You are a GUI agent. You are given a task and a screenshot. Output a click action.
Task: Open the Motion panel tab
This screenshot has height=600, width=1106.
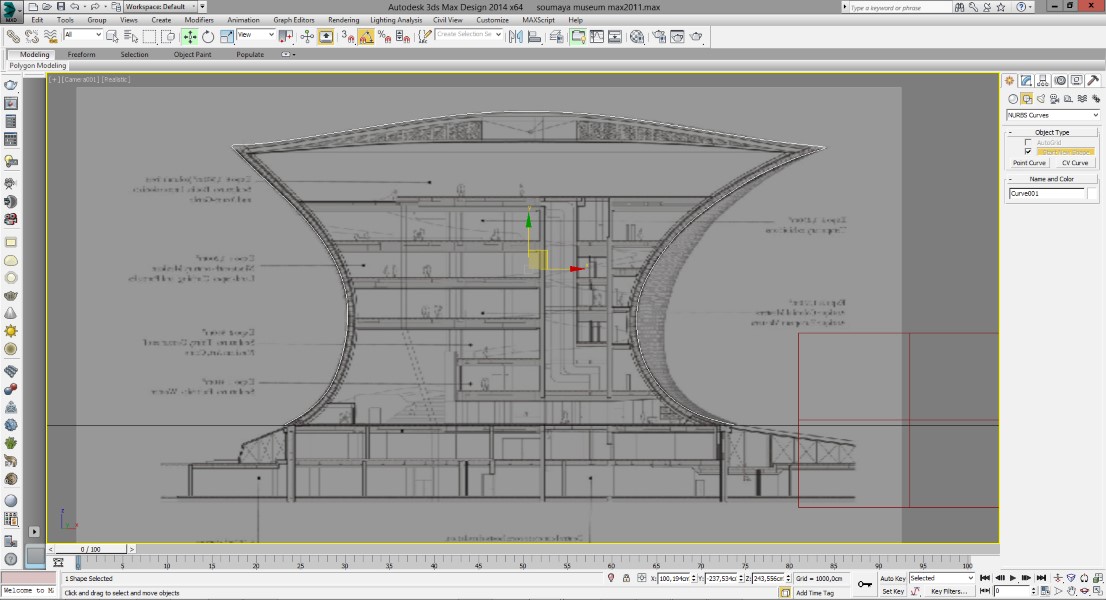pos(1059,80)
